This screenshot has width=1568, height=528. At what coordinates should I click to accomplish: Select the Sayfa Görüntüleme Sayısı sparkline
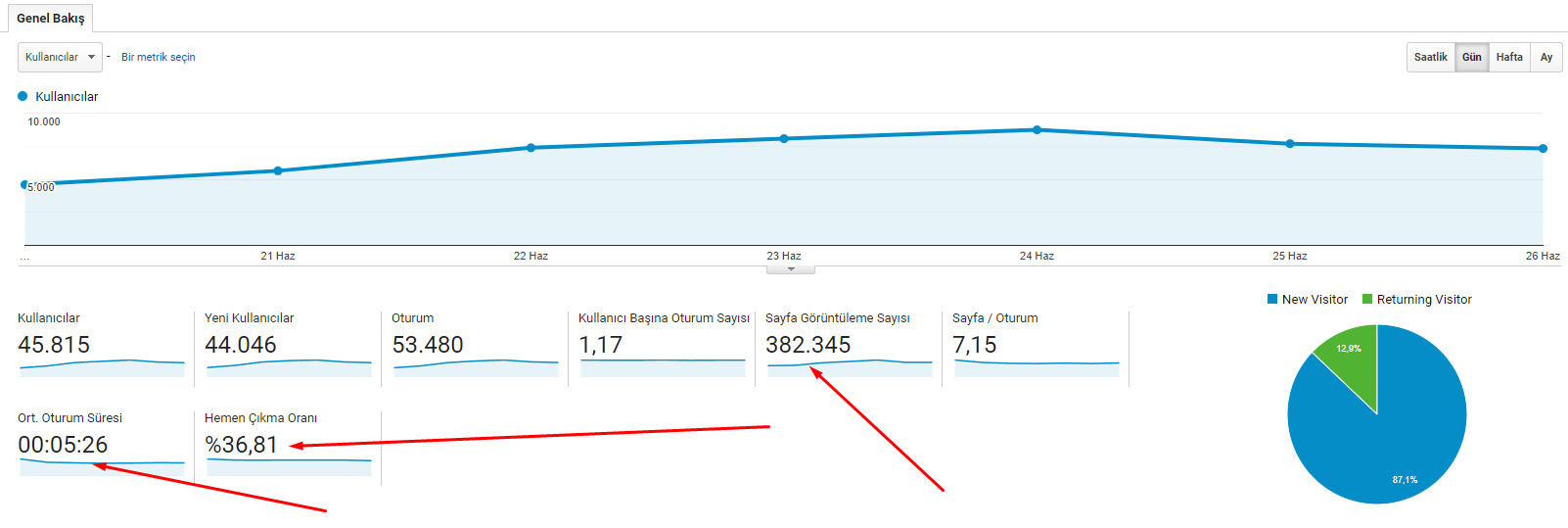850,367
